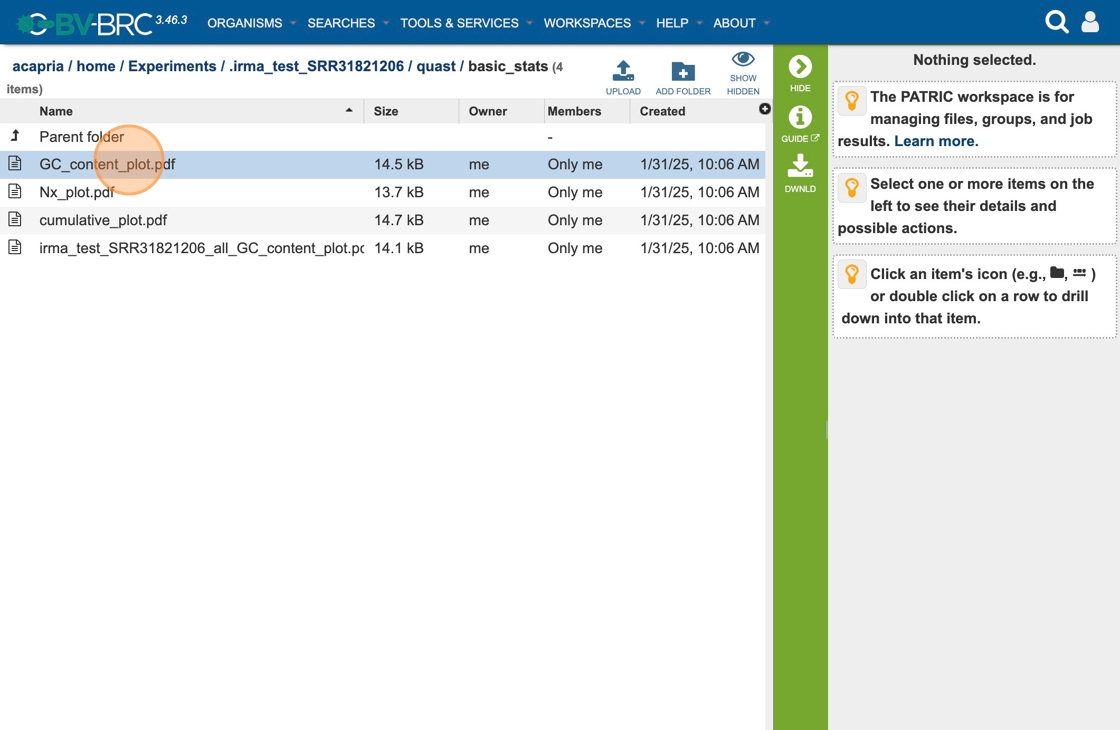Expand Searches dropdown arrow
Viewport: 1120px width, 730px height.
pyautogui.click(x=386, y=23)
